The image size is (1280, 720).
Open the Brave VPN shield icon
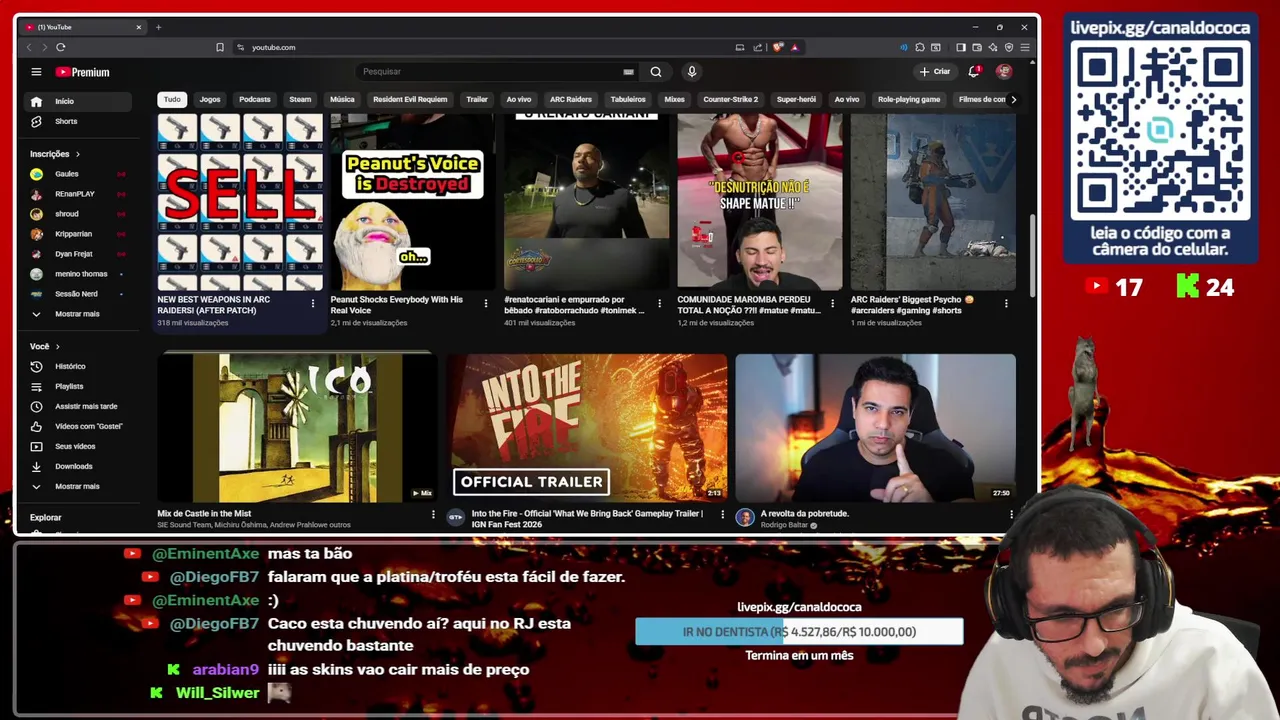coord(1009,47)
